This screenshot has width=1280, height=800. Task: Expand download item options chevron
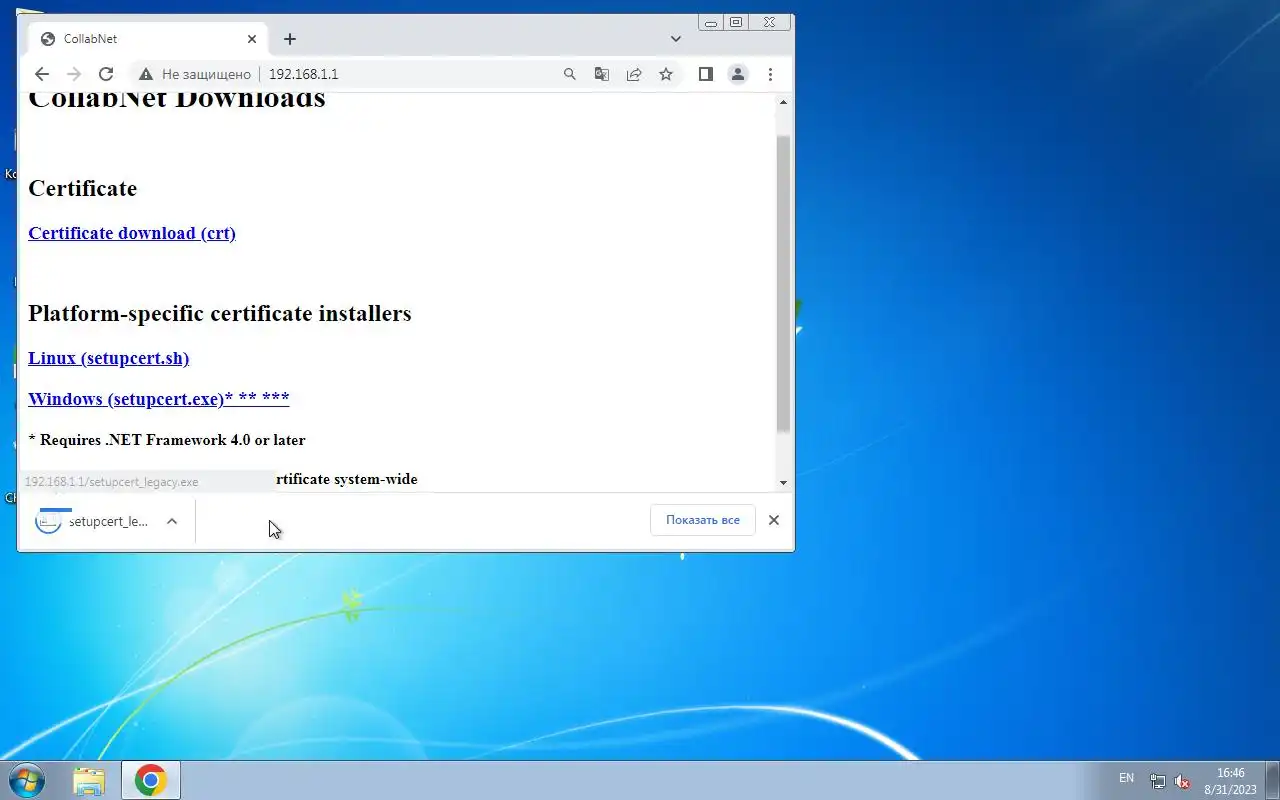point(172,521)
